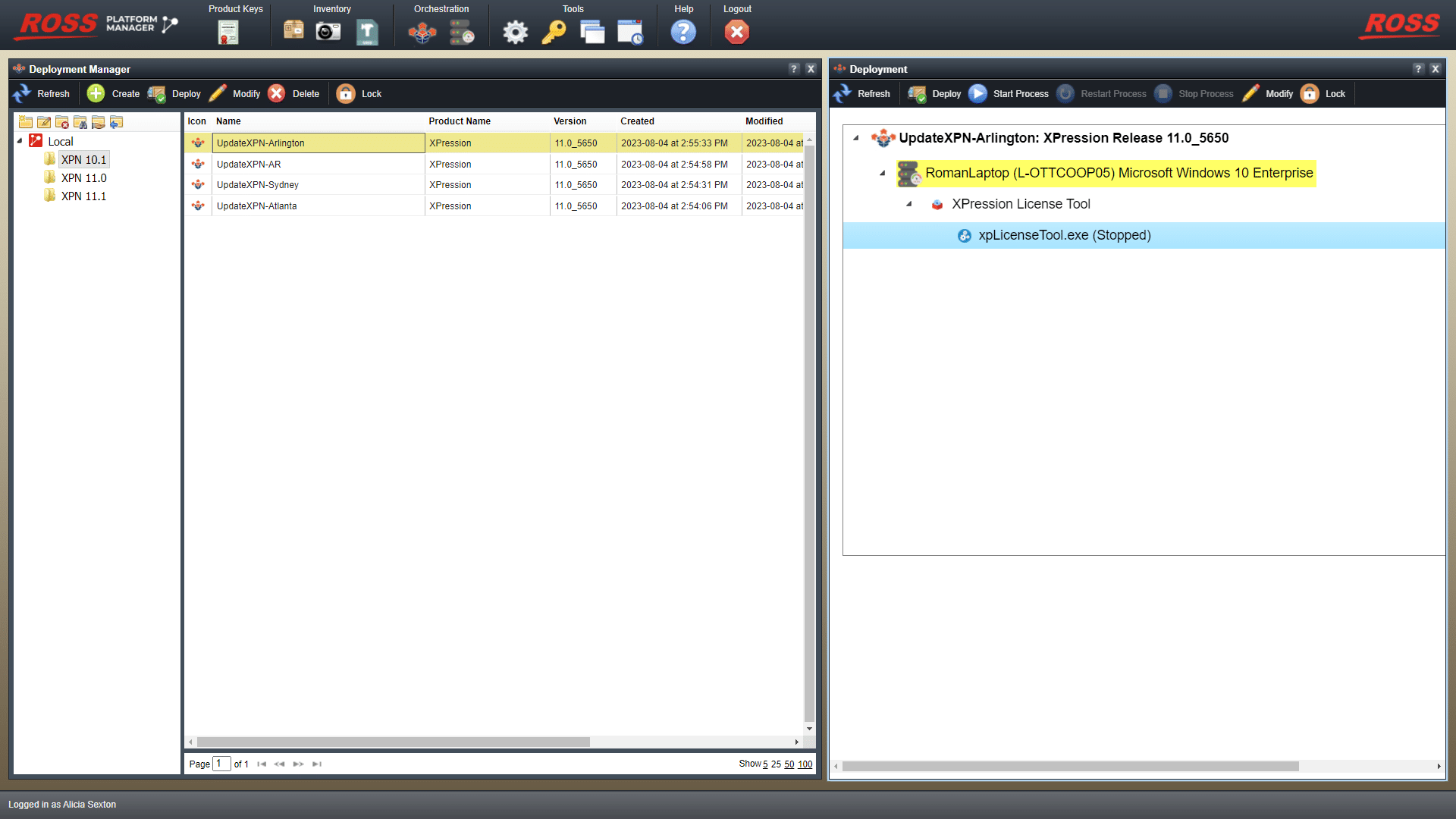Click the folder with blue arrow icon

pyautogui.click(x=117, y=122)
